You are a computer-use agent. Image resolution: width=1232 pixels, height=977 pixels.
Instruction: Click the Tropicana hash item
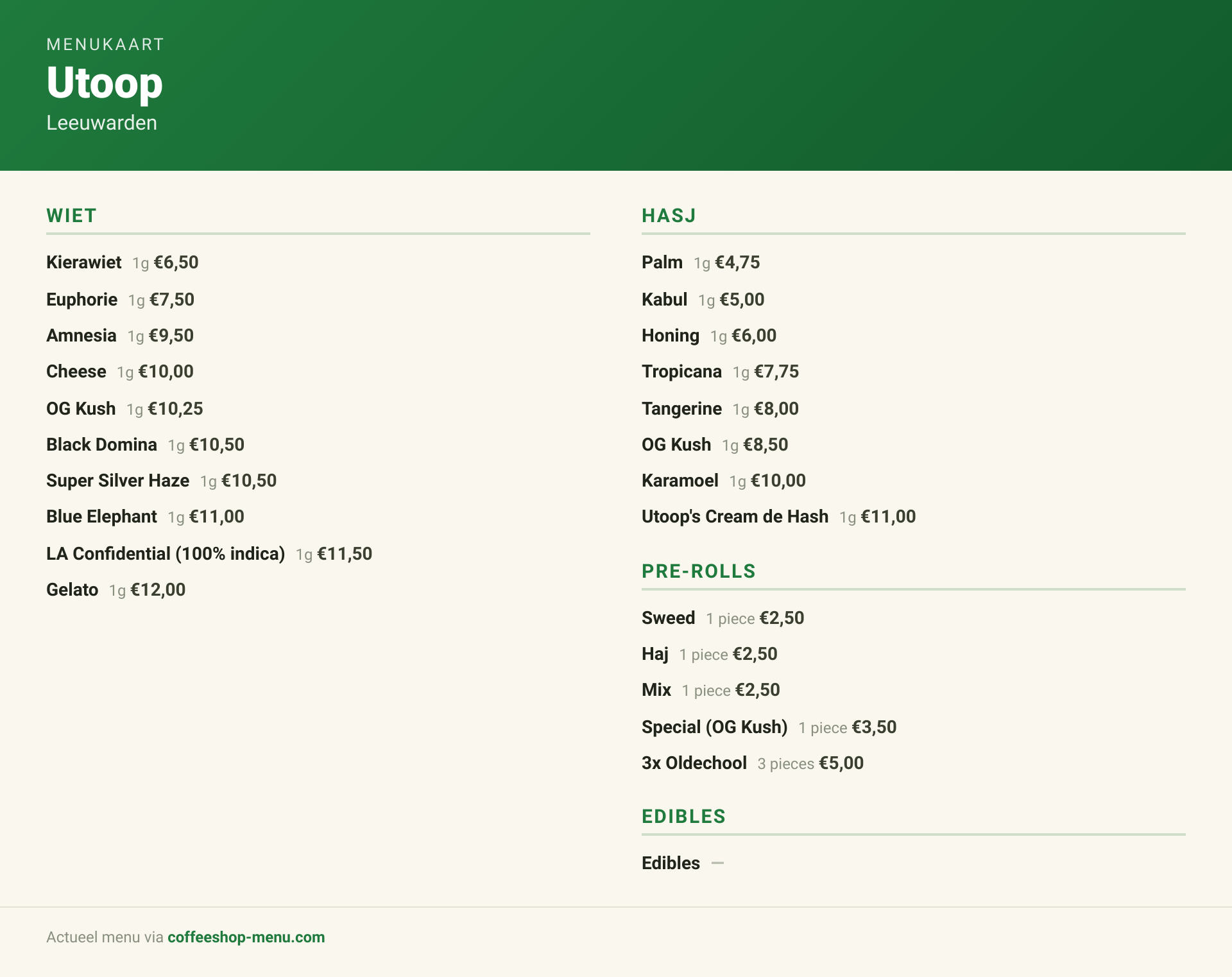click(681, 372)
